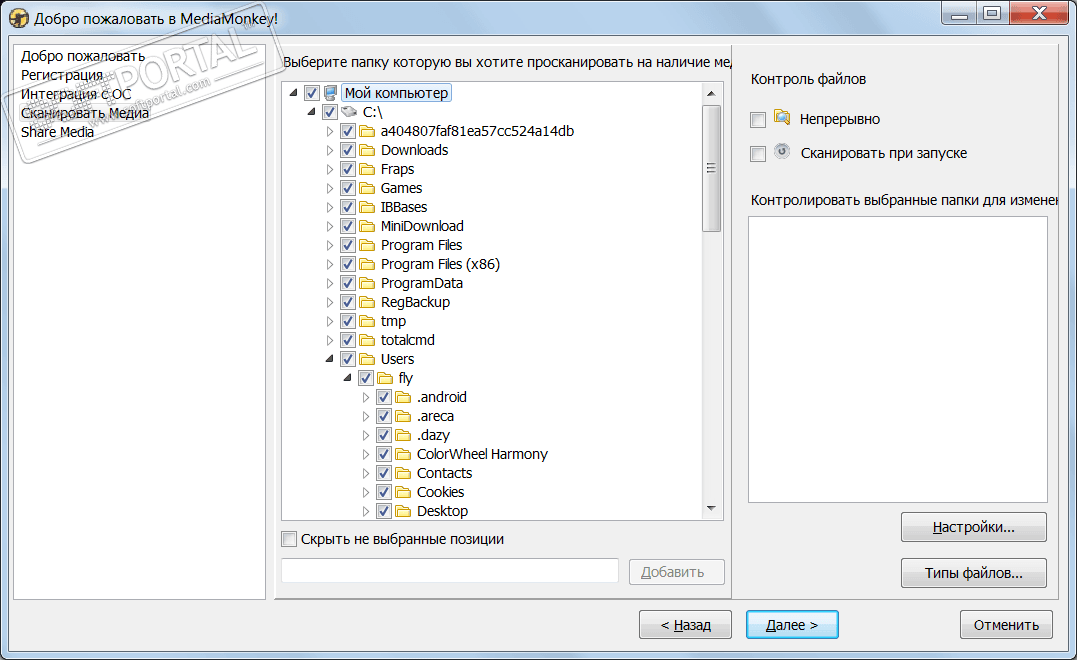Click the folder path input field
The height and width of the screenshot is (660, 1077).
click(450, 571)
